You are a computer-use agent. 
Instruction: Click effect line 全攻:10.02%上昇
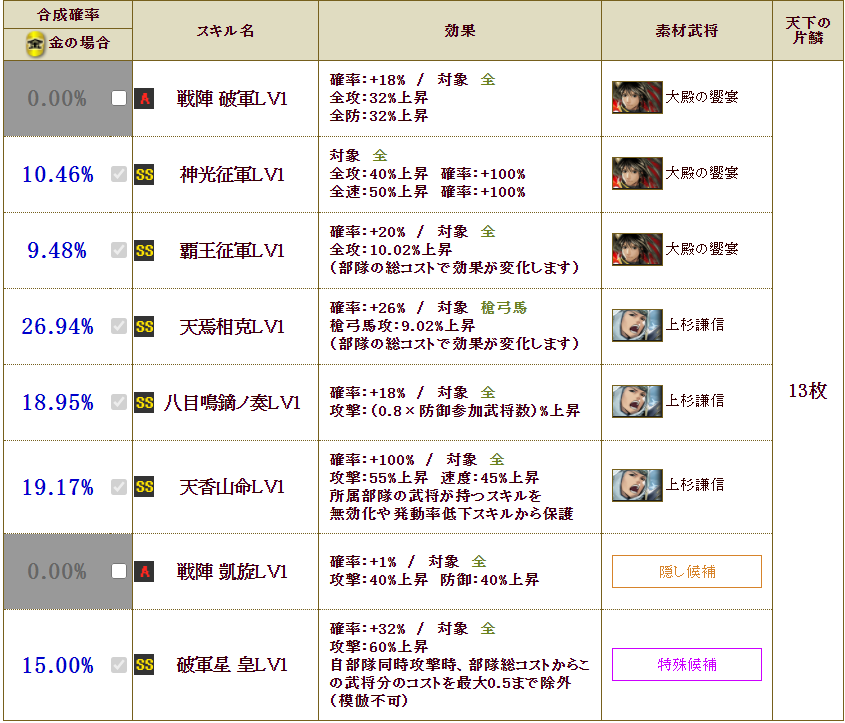click(x=391, y=249)
